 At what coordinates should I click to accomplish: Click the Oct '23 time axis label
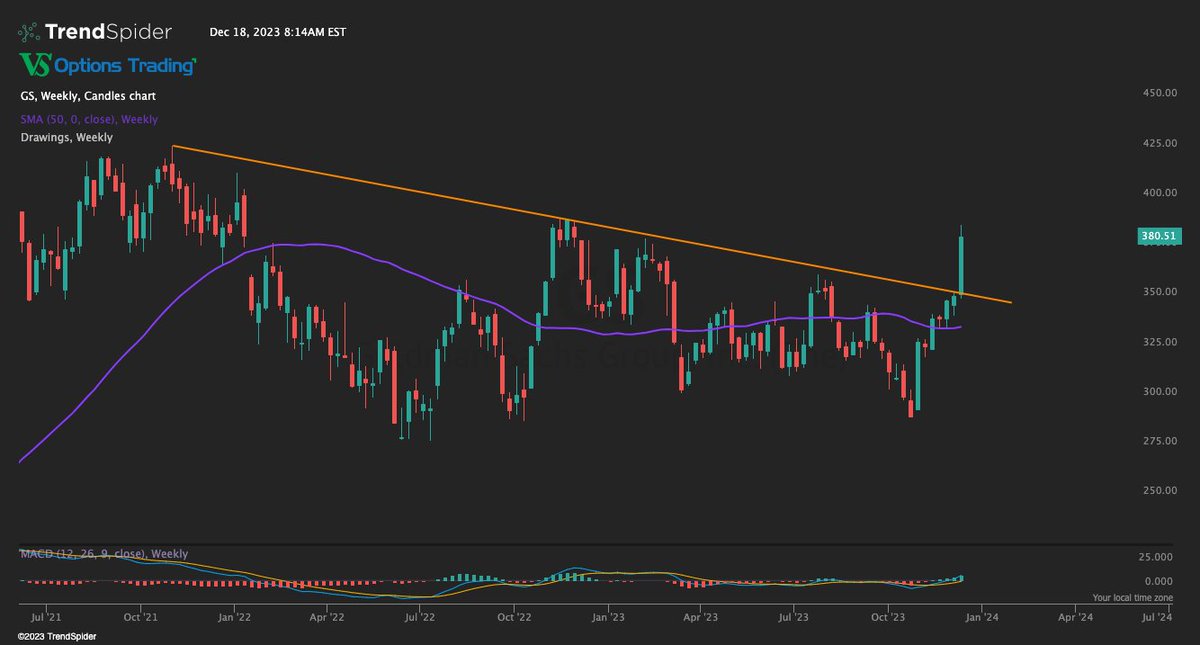[887, 618]
